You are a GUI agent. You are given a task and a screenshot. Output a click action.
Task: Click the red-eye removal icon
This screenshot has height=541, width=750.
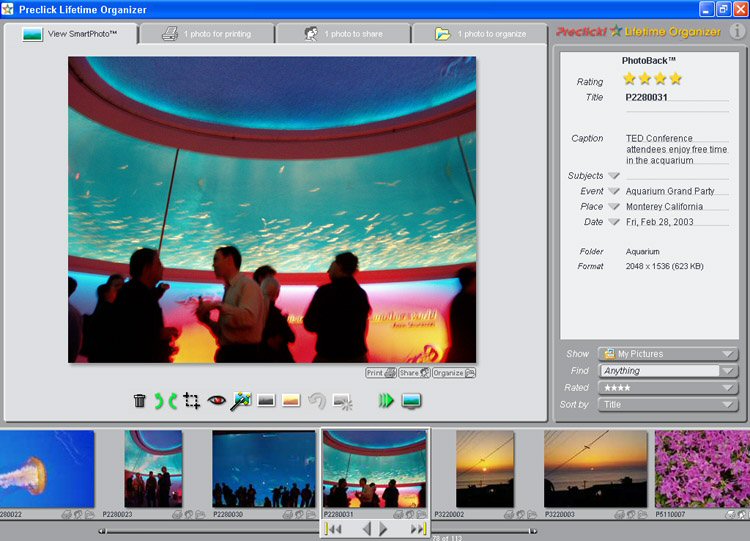[x=217, y=401]
